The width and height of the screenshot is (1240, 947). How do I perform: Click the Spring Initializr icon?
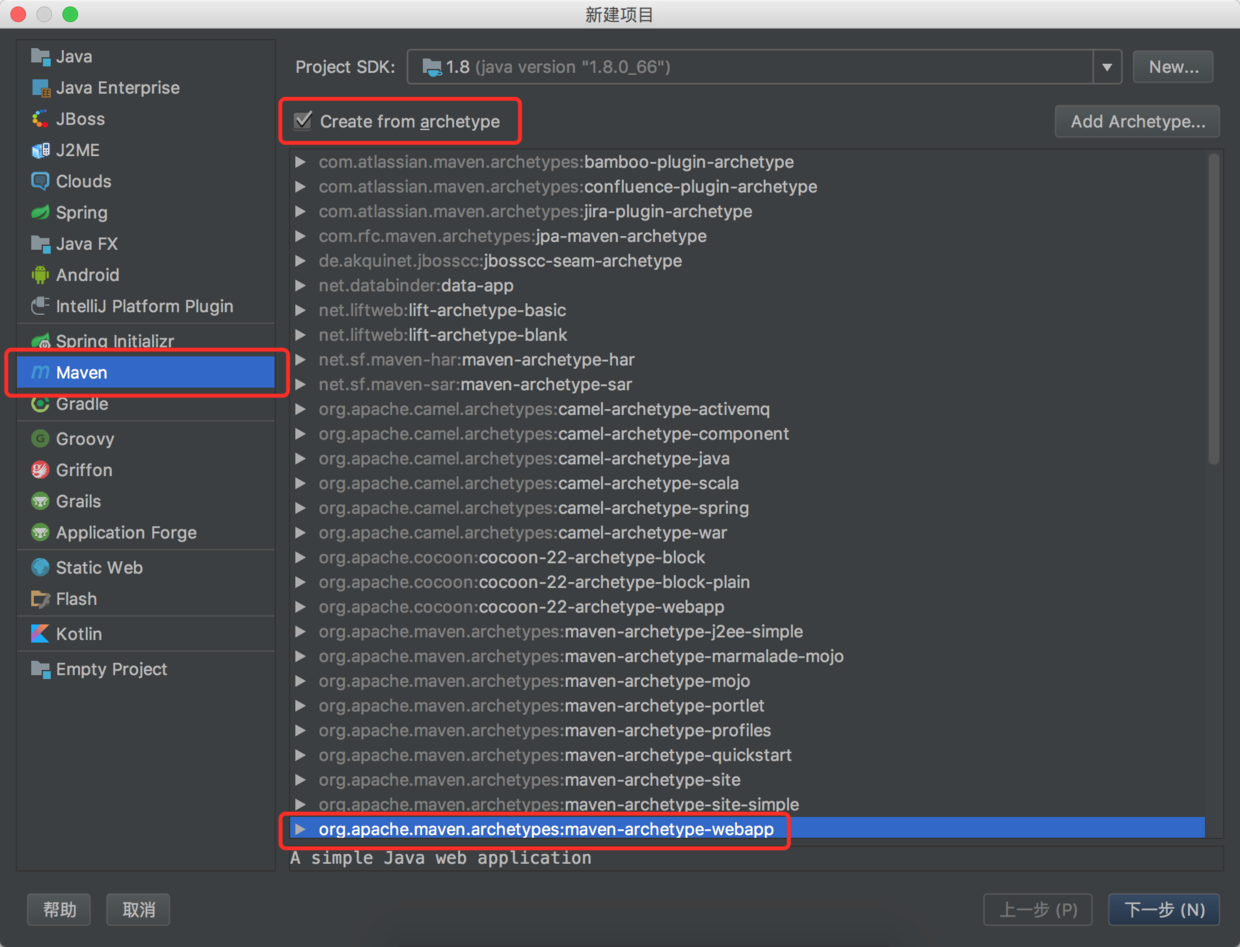point(40,341)
